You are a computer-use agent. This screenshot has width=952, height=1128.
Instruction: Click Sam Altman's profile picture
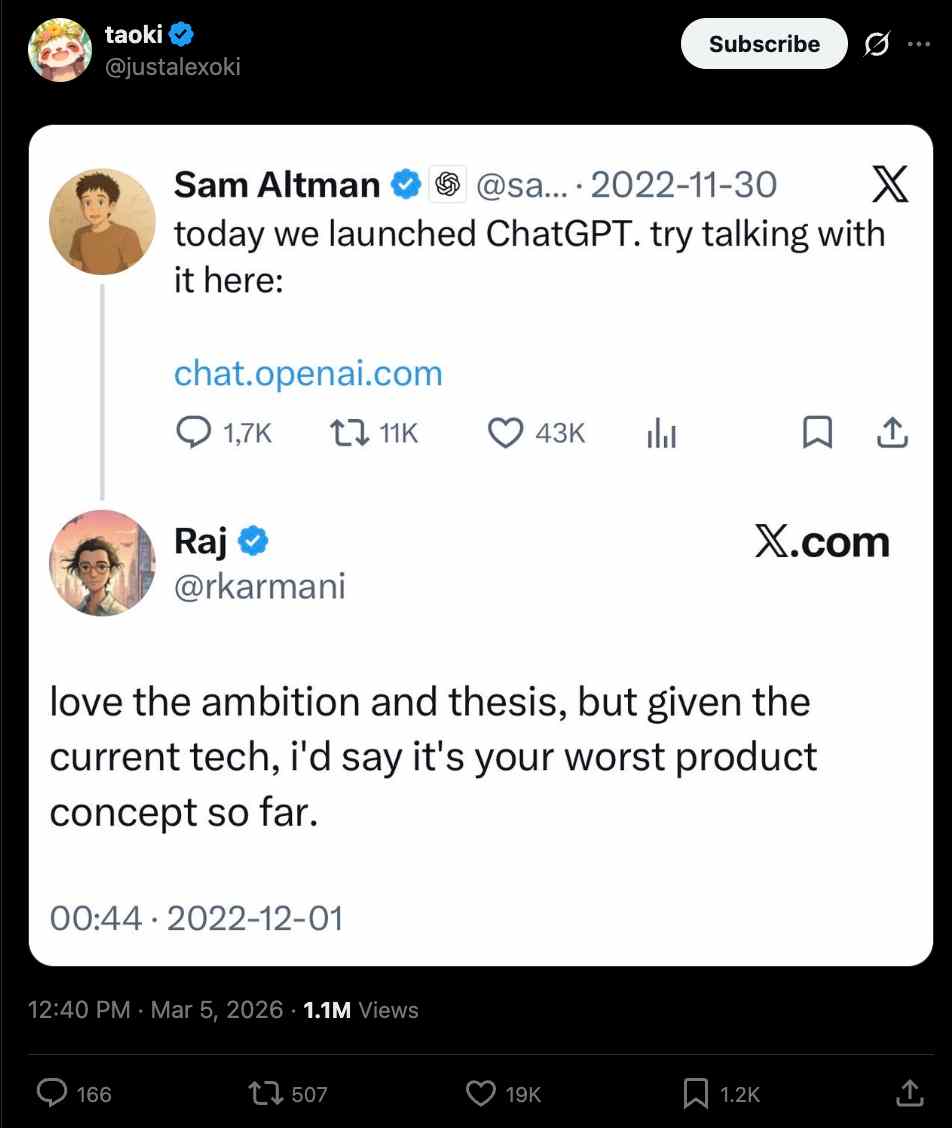102,220
